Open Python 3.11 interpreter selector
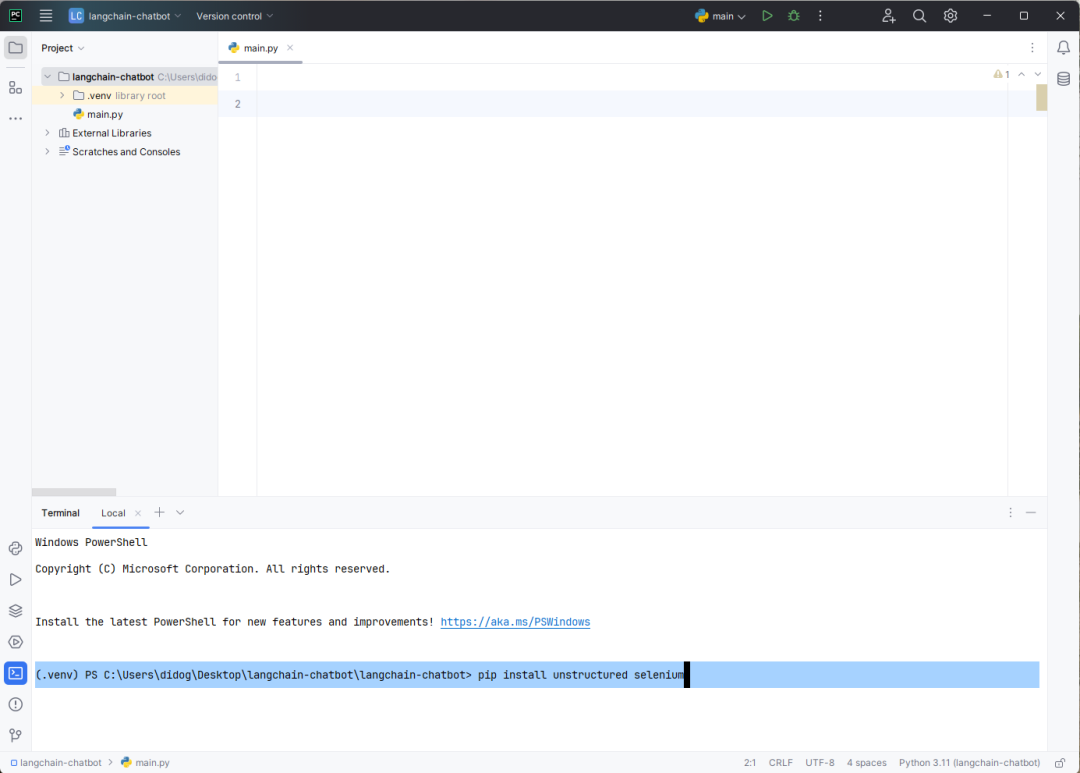1080x773 pixels. 969,763
